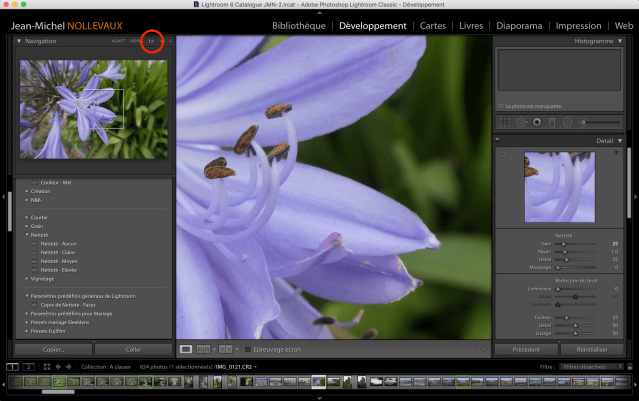
Task: Switch to the Cartes module
Action: point(433,26)
